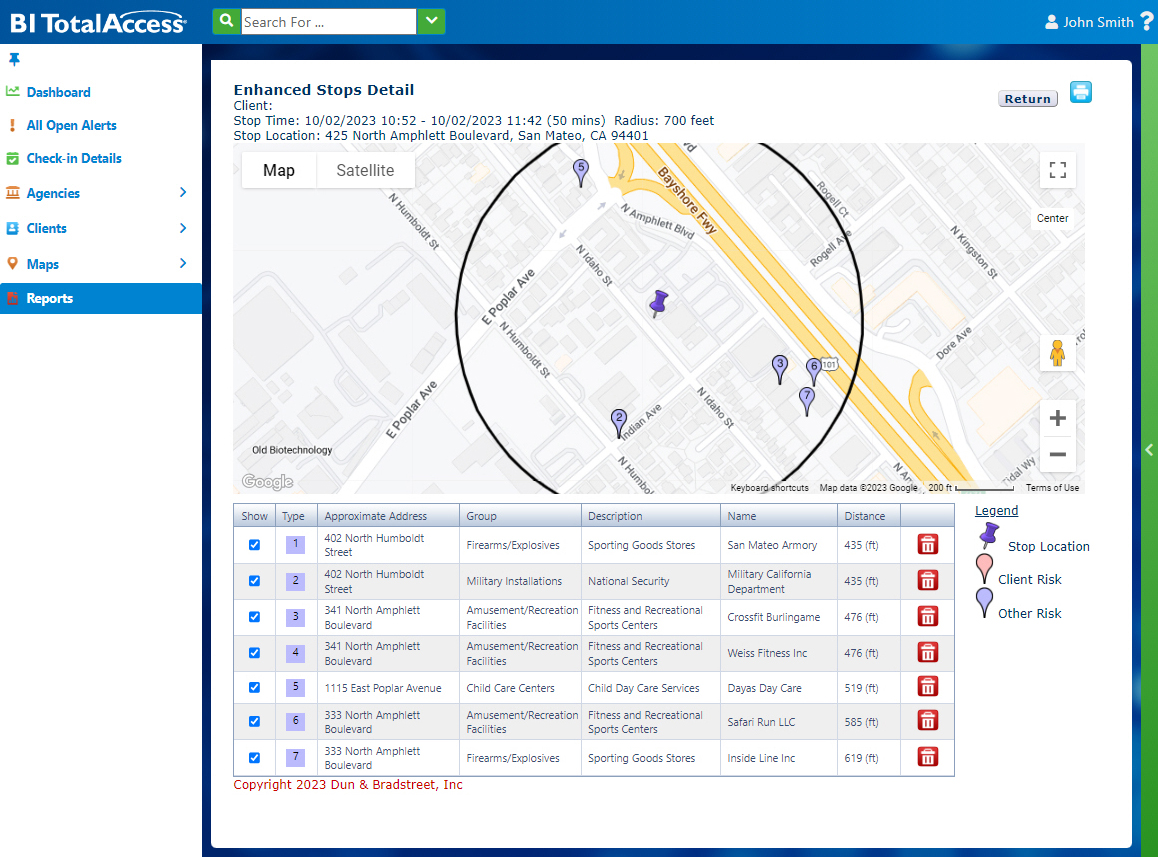Click the Return button
This screenshot has height=857, width=1158.
click(1027, 99)
